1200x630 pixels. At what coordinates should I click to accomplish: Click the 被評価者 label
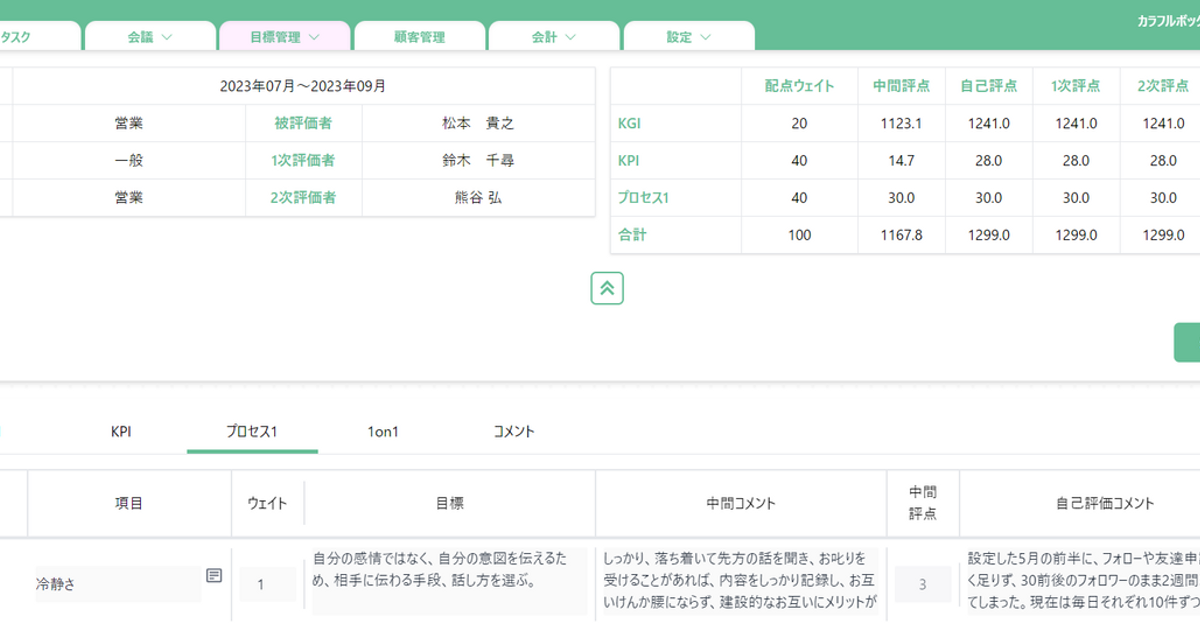point(303,123)
